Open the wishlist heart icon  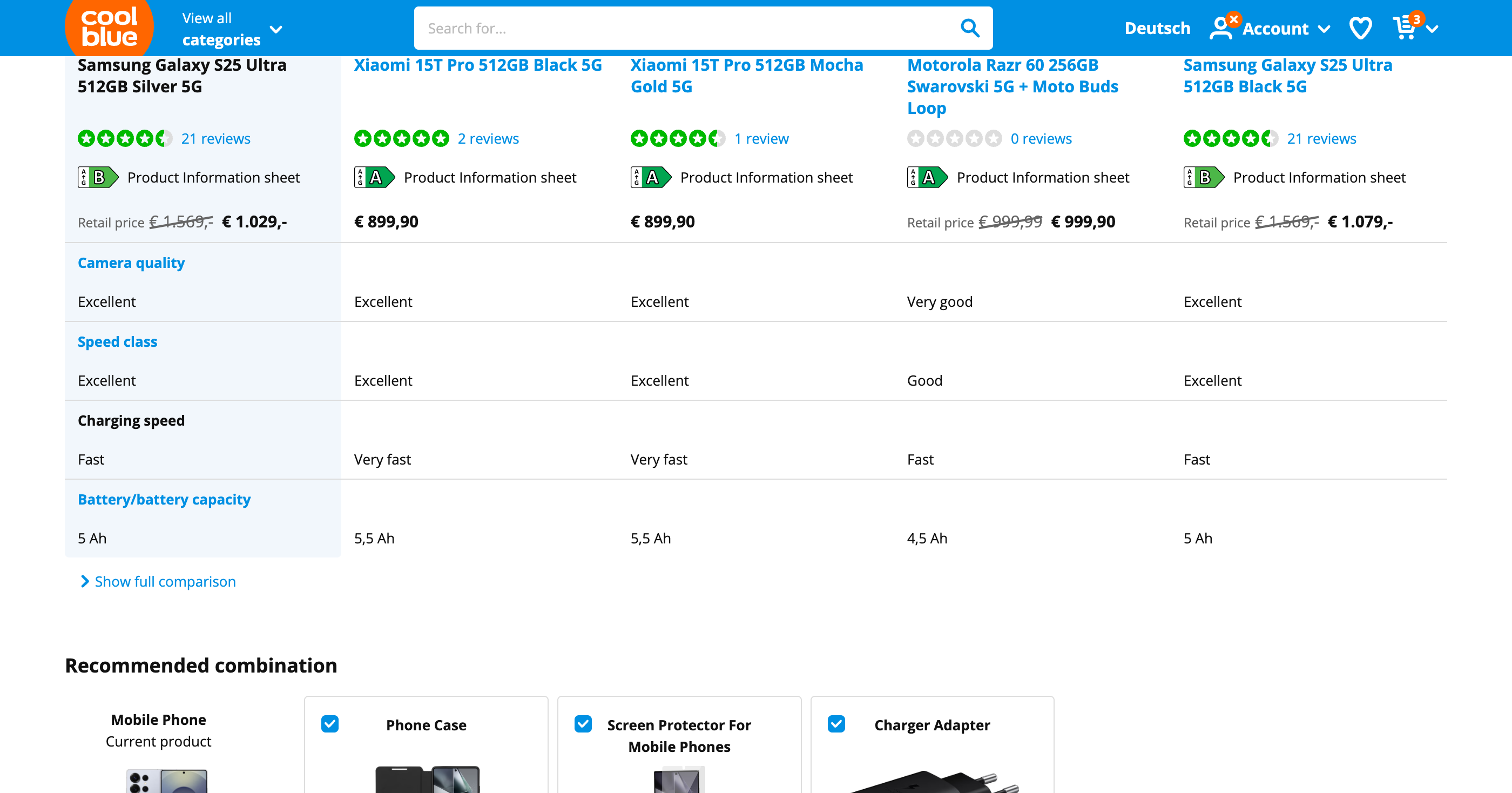[x=1361, y=28]
